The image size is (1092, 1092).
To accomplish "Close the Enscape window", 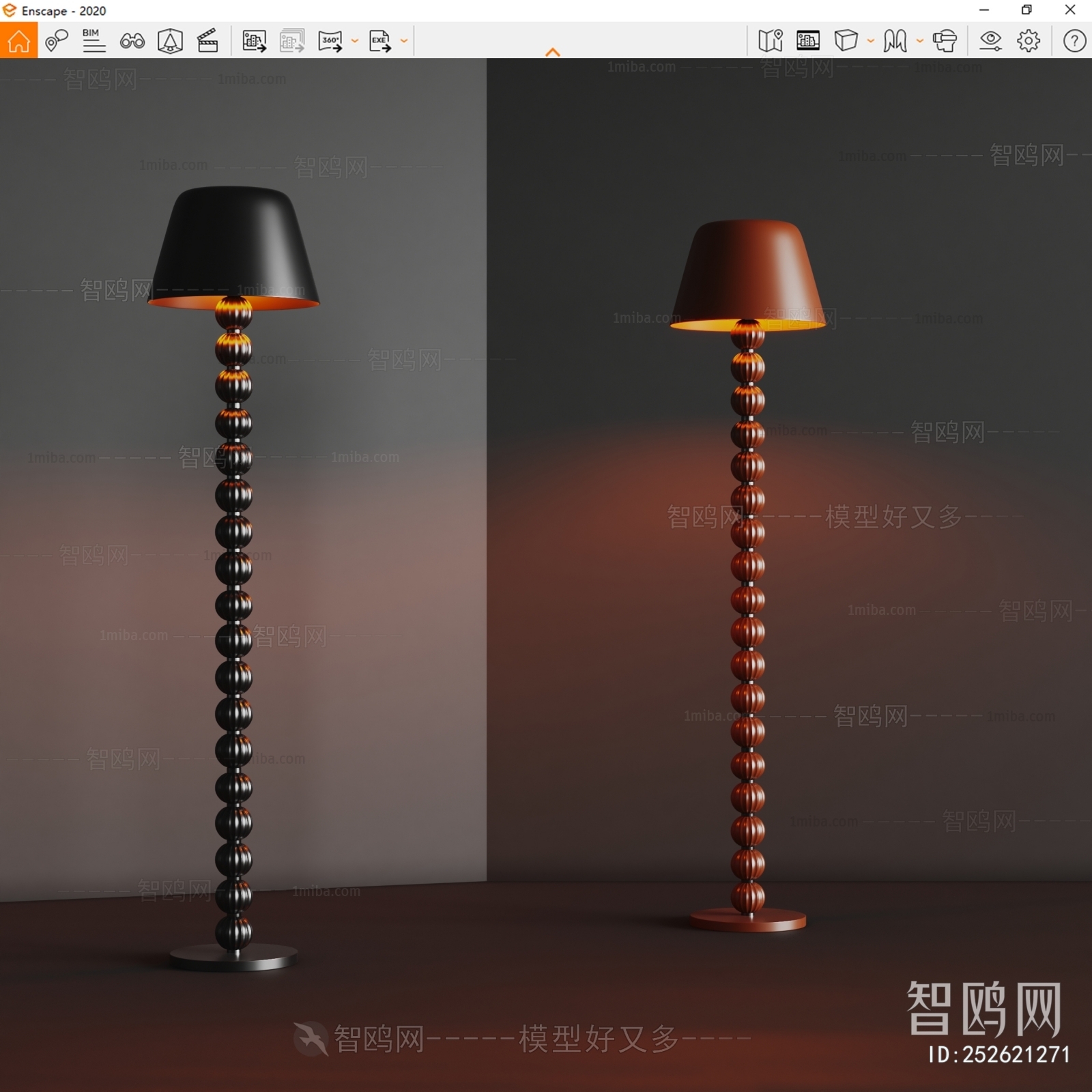I will tap(1070, 10).
